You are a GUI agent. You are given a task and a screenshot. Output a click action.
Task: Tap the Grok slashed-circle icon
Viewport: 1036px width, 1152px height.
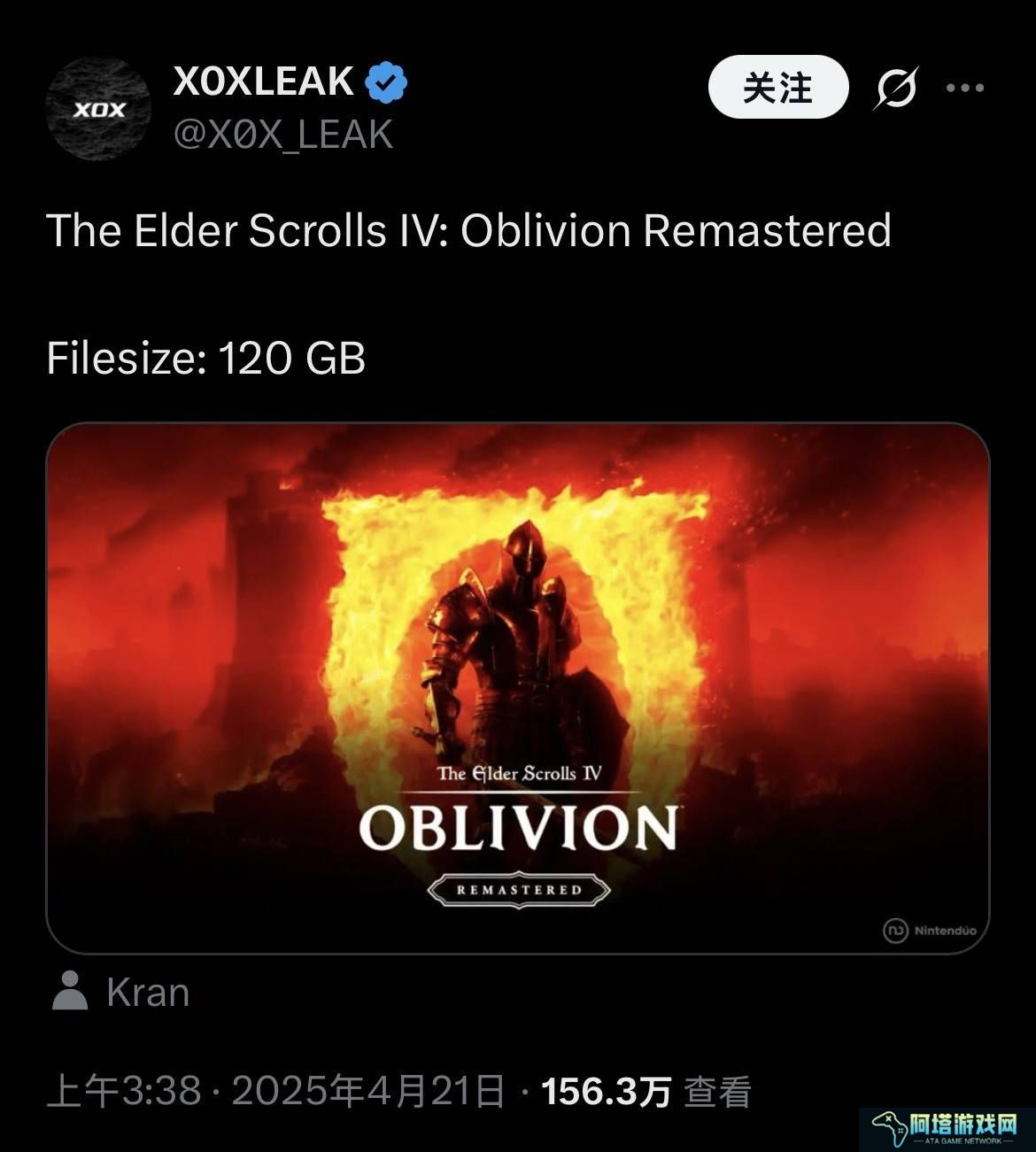click(896, 88)
